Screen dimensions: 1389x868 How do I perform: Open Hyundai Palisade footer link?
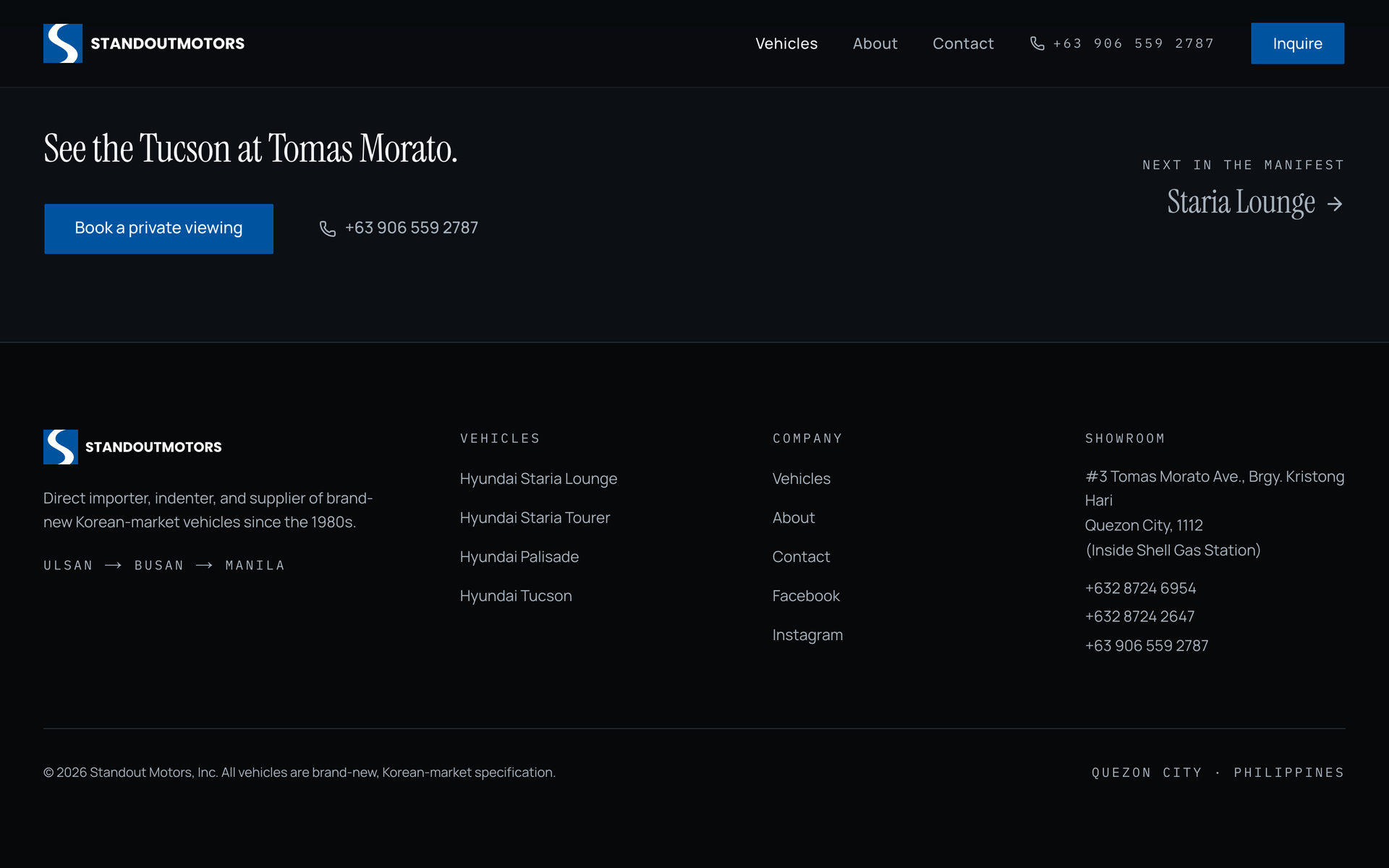point(519,557)
